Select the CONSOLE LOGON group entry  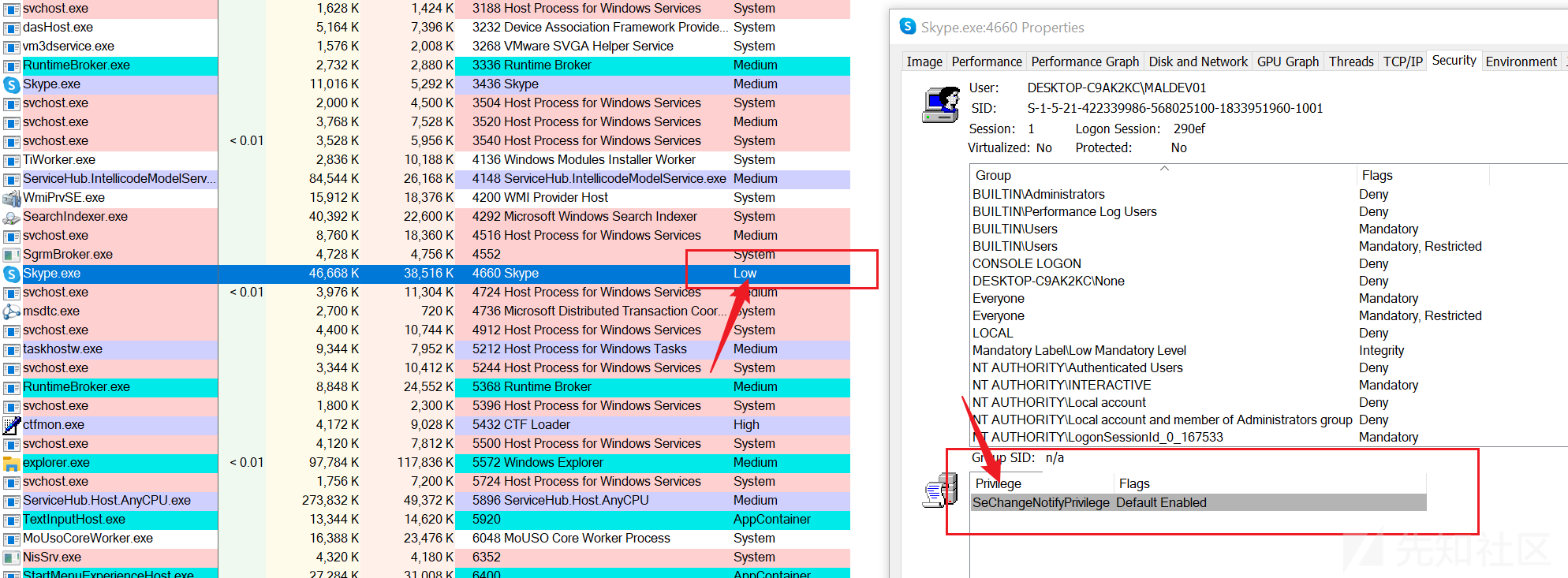(x=1027, y=263)
